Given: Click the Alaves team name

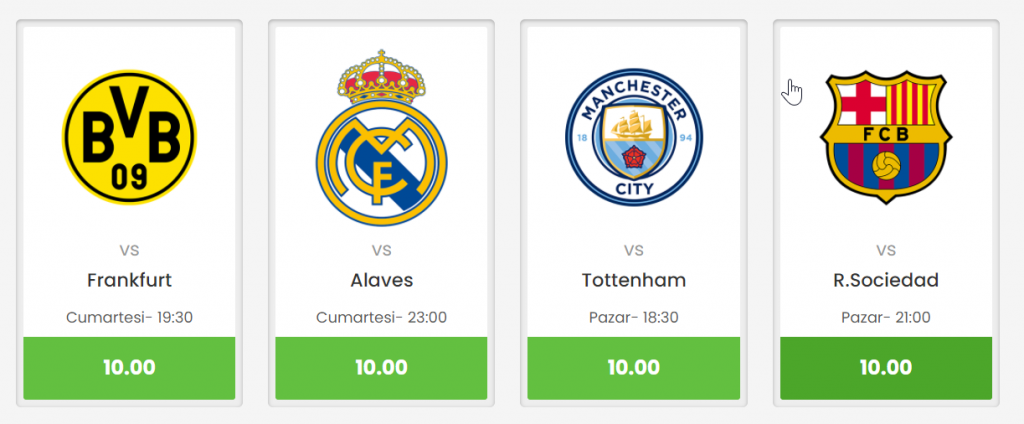Looking at the screenshot, I should pyautogui.click(x=381, y=280).
